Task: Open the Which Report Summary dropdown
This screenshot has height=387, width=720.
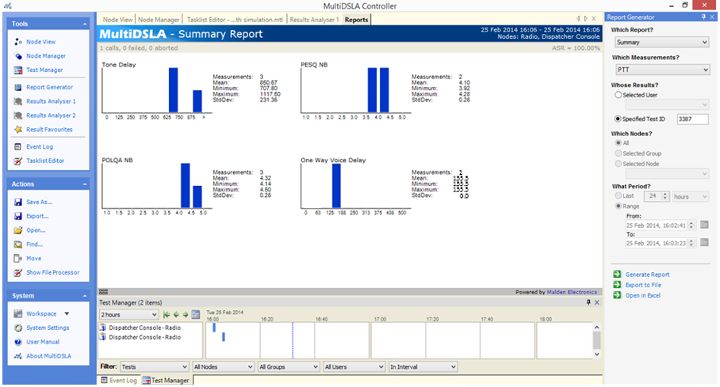Action: [x=662, y=42]
